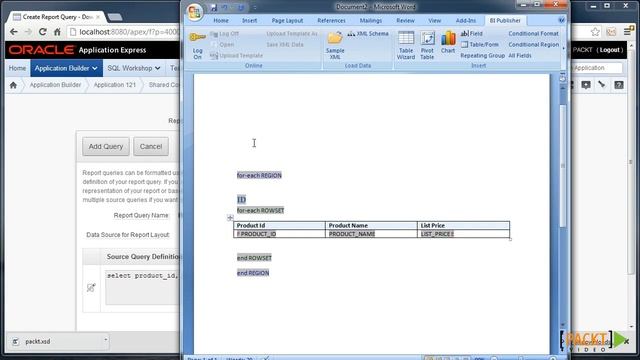Click the end ROWSET form field
Image resolution: width=640 pixels, height=360 pixels.
click(x=254, y=258)
